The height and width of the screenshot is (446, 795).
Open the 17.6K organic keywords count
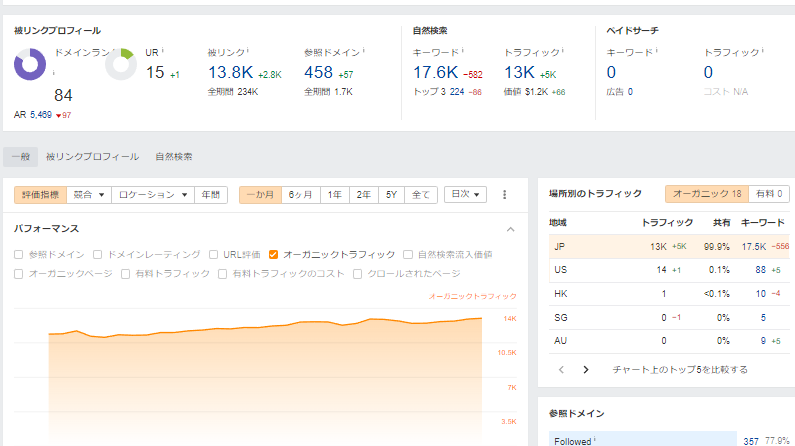(436, 72)
